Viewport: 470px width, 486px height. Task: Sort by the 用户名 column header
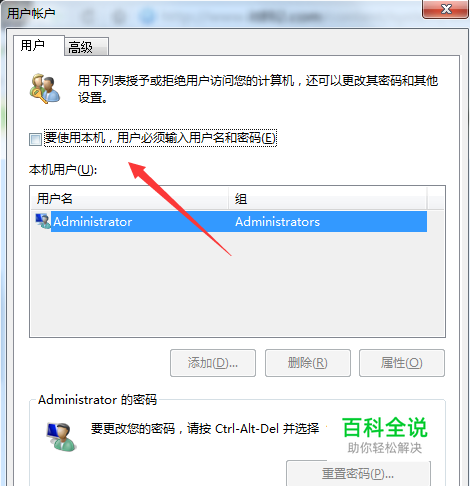[129, 198]
